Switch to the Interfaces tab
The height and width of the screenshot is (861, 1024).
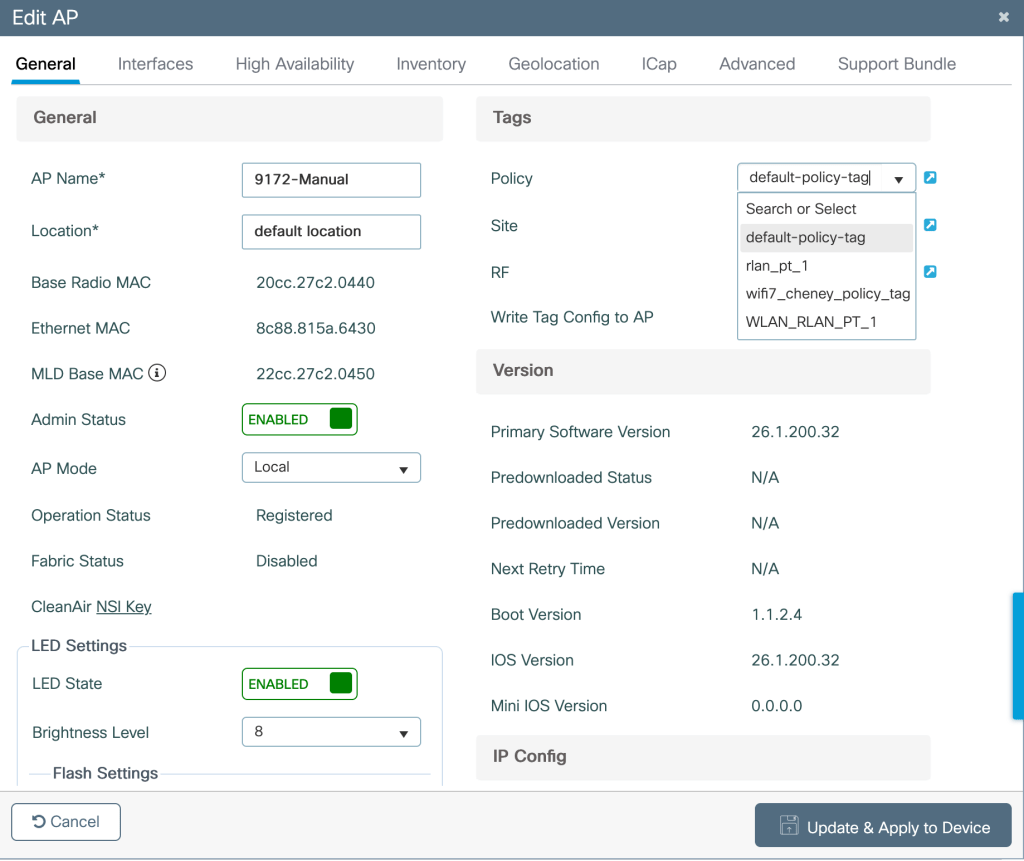click(155, 64)
